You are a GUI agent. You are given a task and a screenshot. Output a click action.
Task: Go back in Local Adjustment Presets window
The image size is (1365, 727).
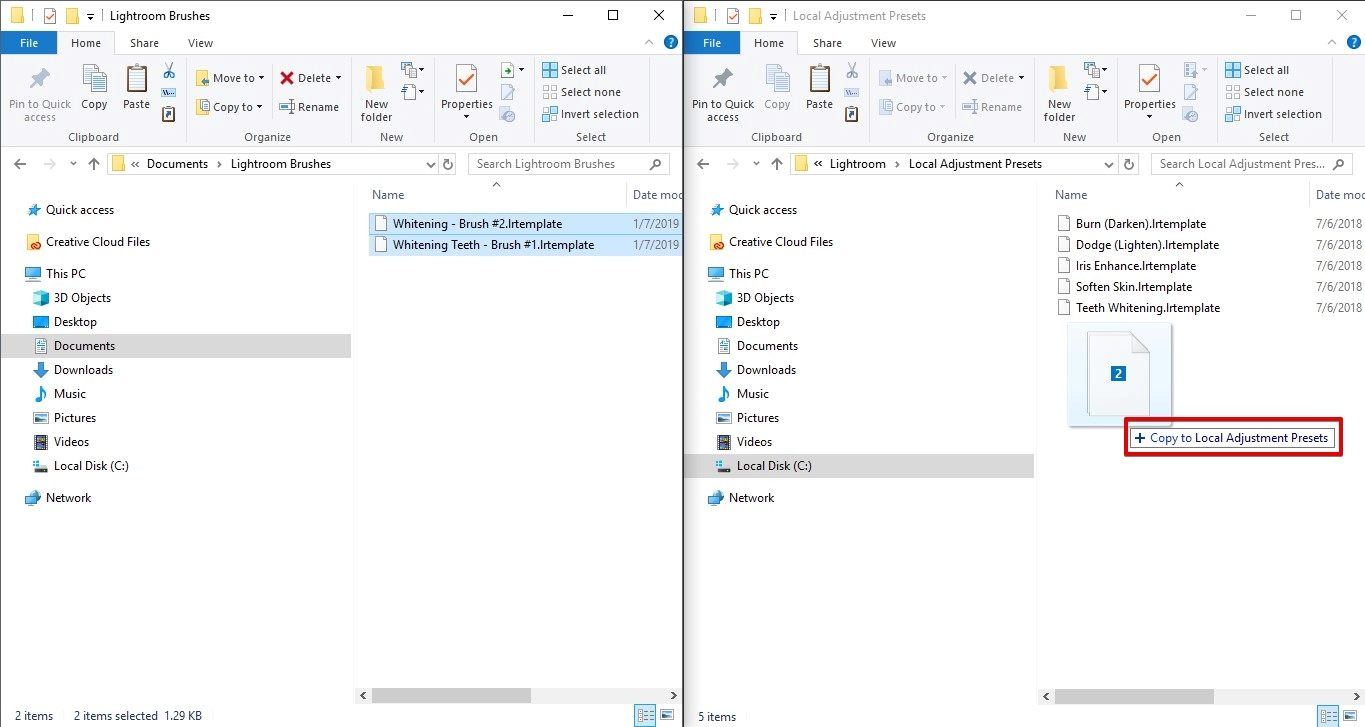click(703, 164)
